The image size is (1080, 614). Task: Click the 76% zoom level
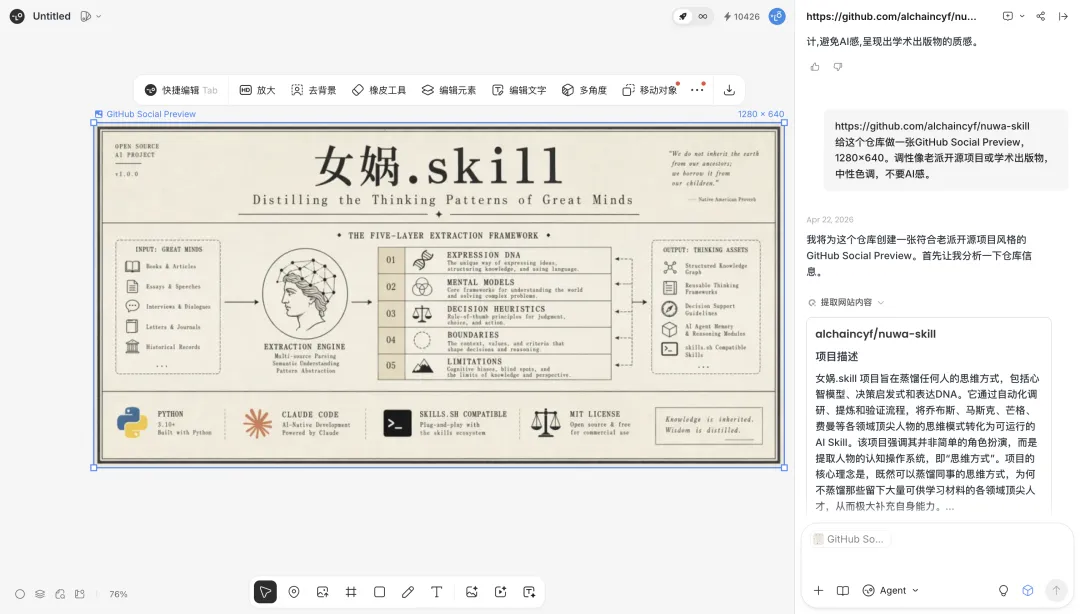[x=118, y=594]
